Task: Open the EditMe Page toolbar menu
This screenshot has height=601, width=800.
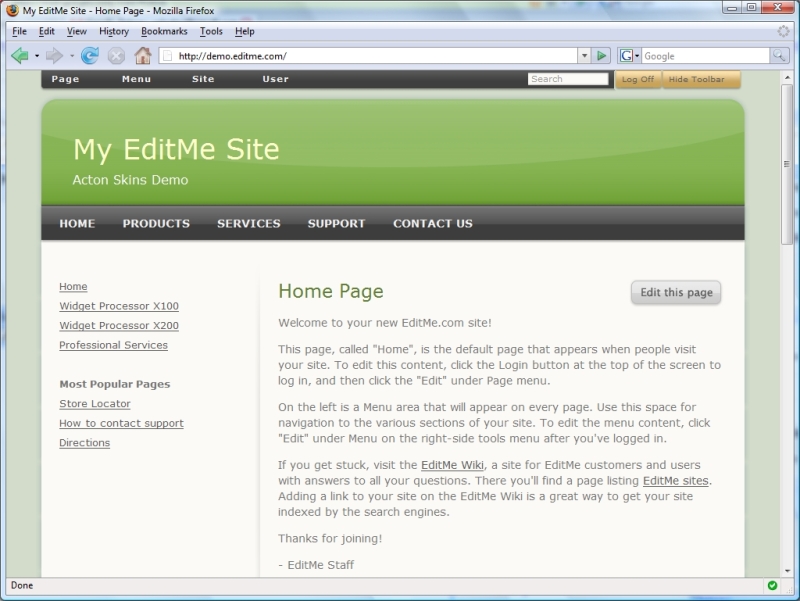Action: click(65, 79)
